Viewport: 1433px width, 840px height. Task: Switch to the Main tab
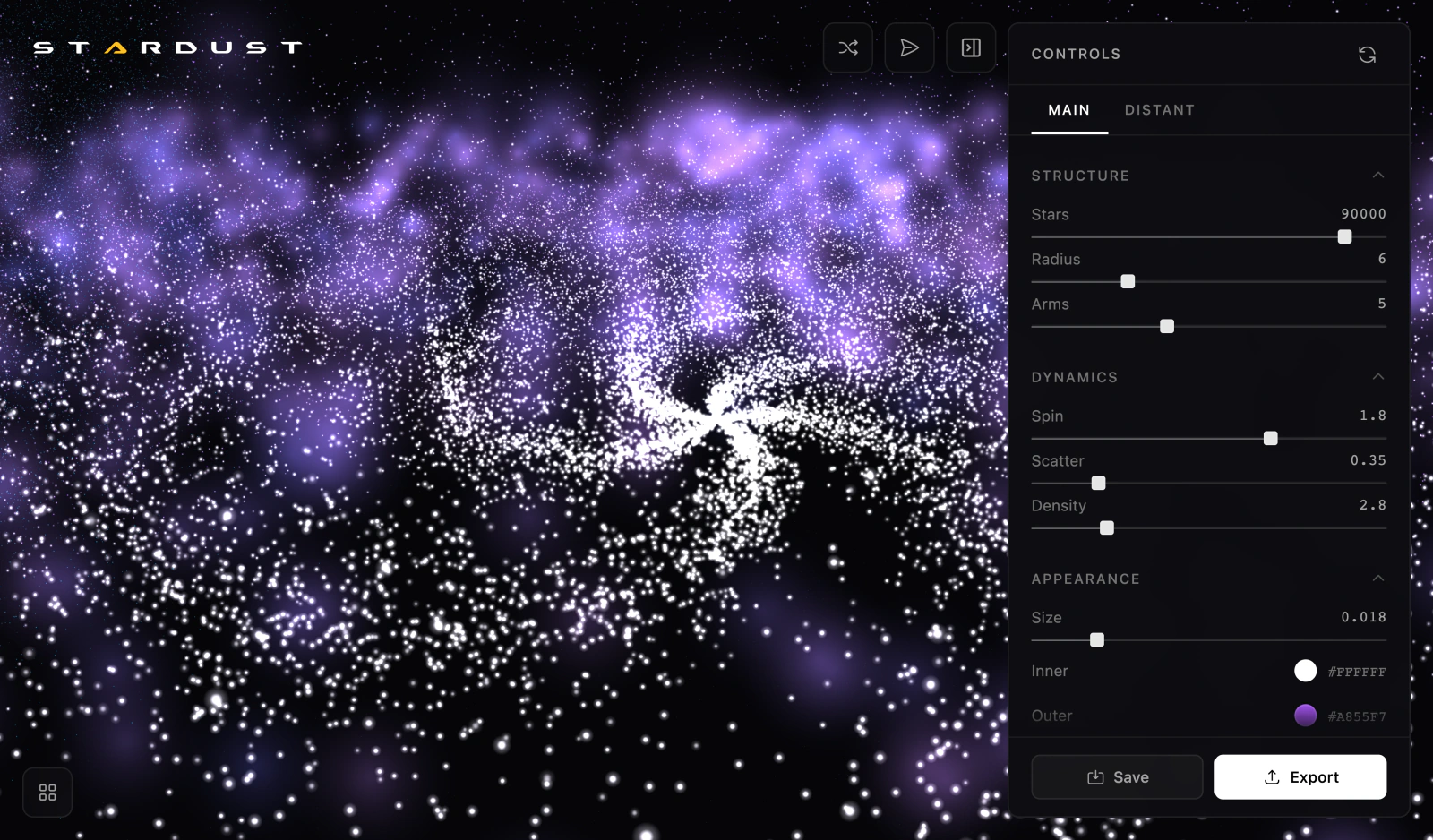[x=1069, y=110]
